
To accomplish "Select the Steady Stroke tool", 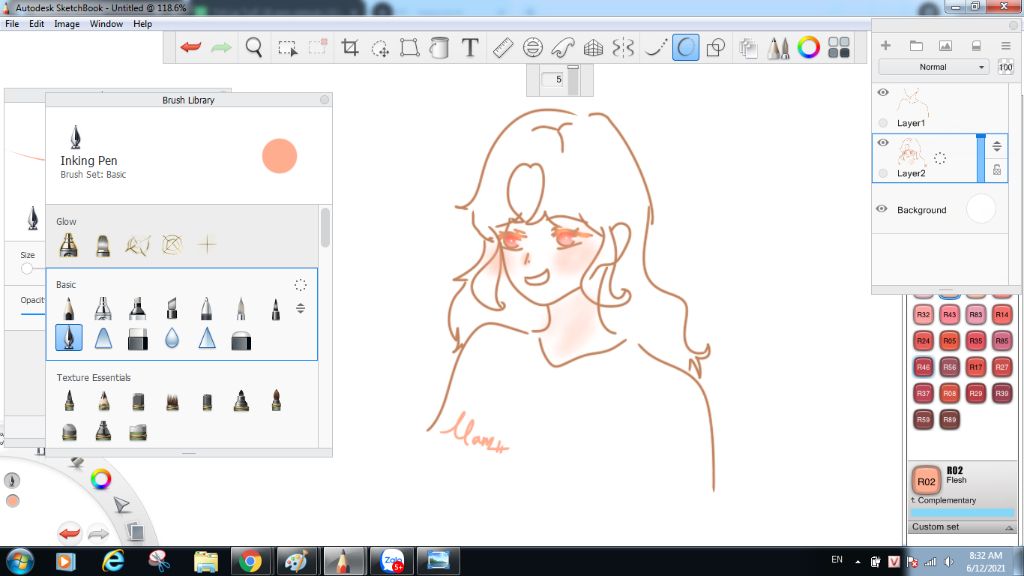I will [655, 48].
